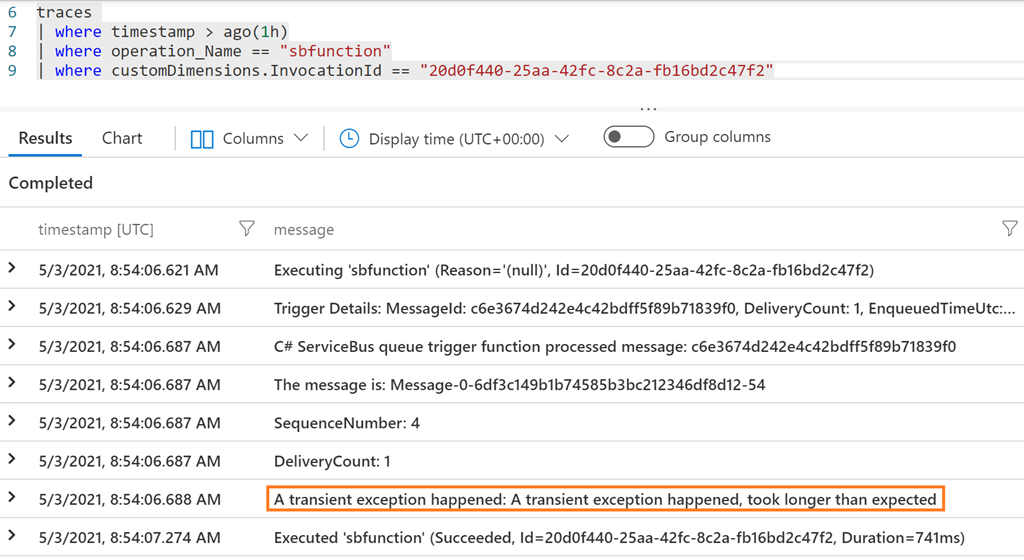
Task: Filter the message column
Action: pyautogui.click(x=1010, y=228)
